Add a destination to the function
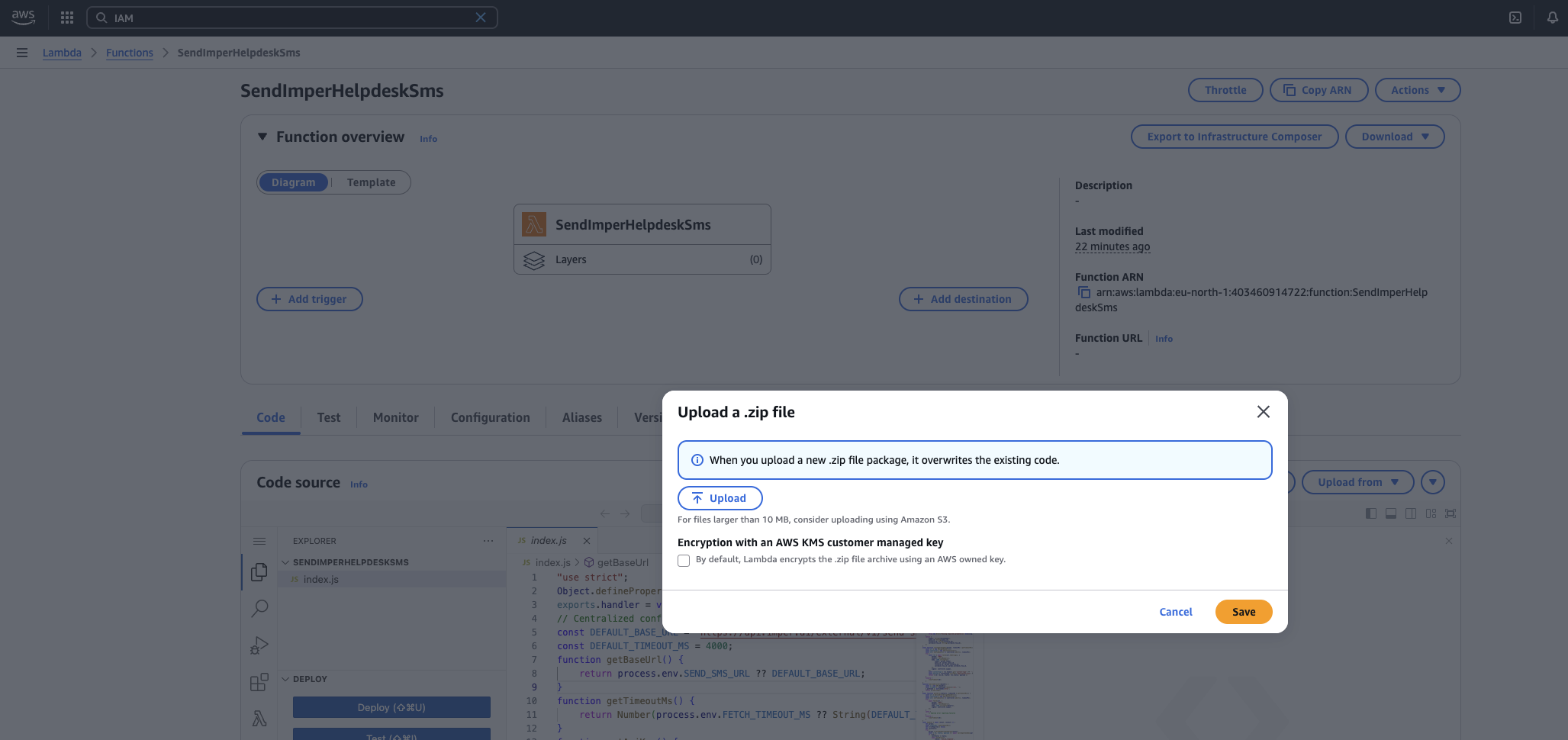 pyautogui.click(x=963, y=299)
